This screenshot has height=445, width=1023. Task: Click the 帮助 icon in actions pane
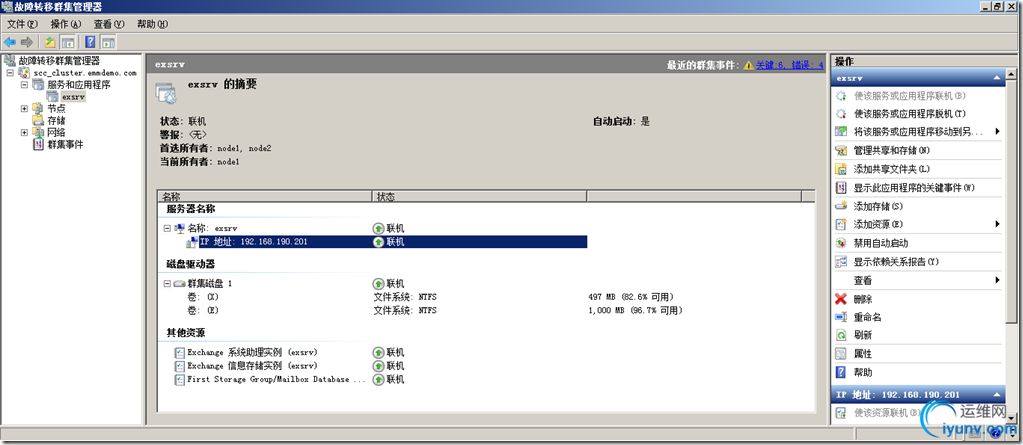point(841,373)
